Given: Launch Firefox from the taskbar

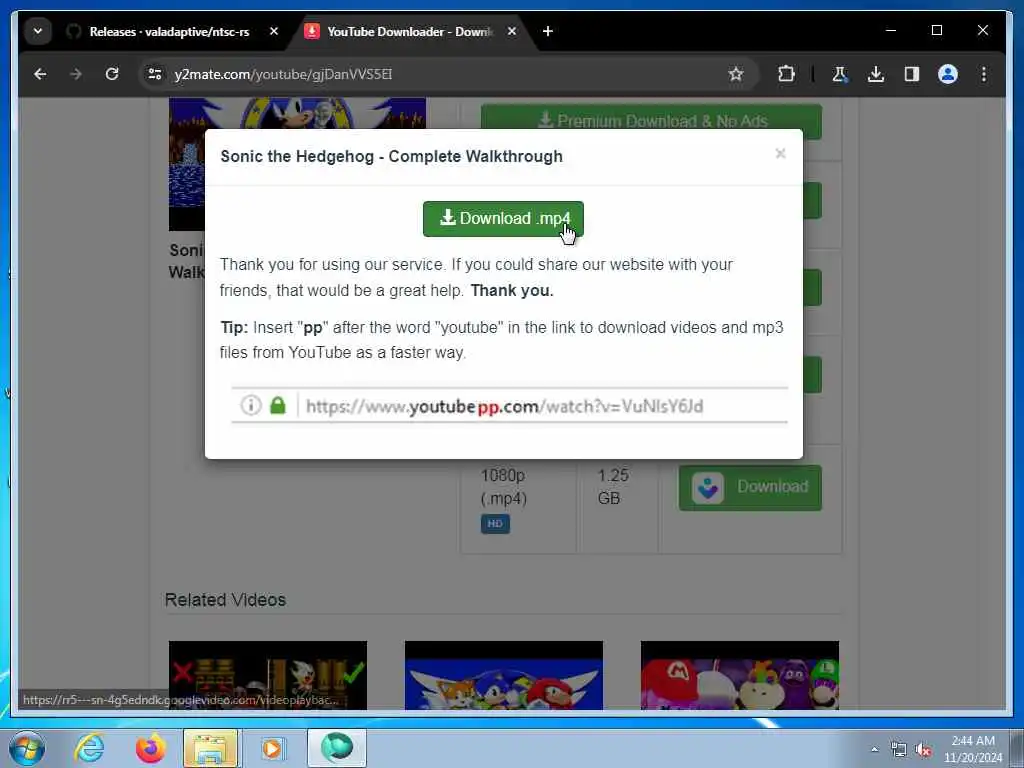Looking at the screenshot, I should click(x=150, y=748).
